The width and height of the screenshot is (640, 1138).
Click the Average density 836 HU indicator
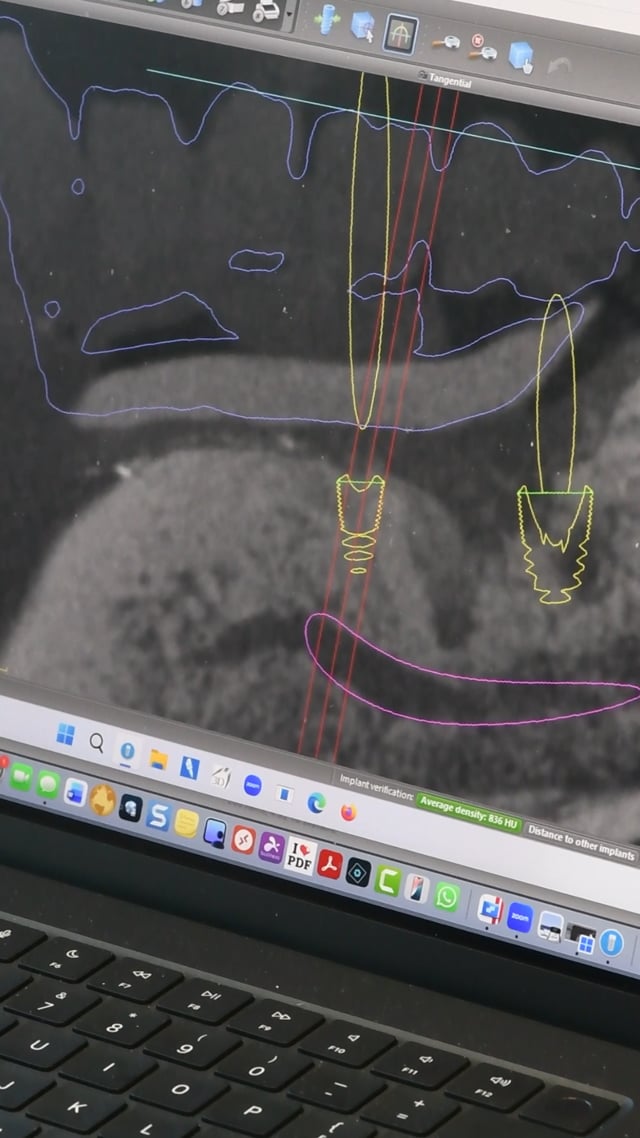tap(469, 814)
